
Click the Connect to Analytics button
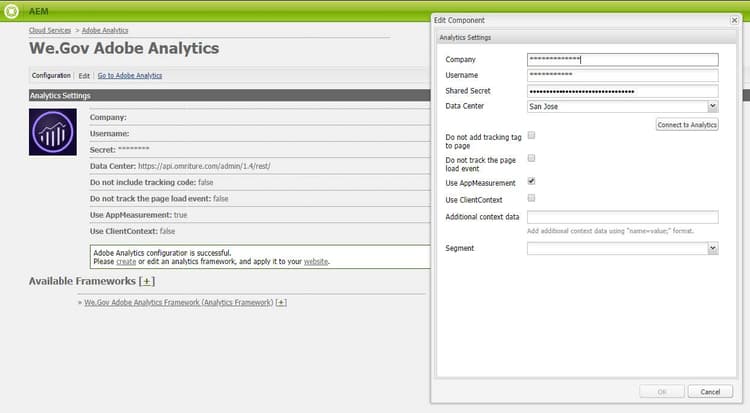pyautogui.click(x=687, y=124)
